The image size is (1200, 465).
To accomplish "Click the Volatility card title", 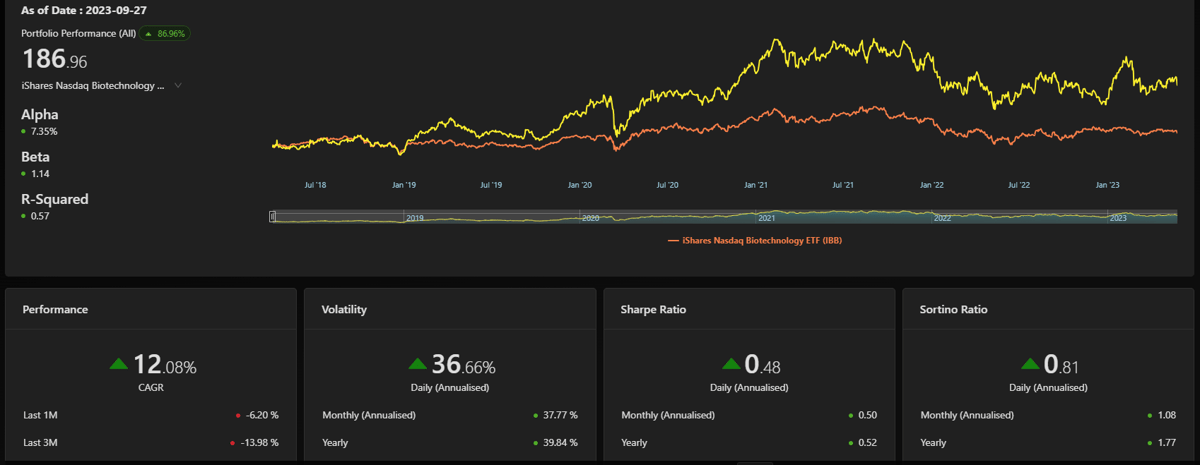I will 344,310.
